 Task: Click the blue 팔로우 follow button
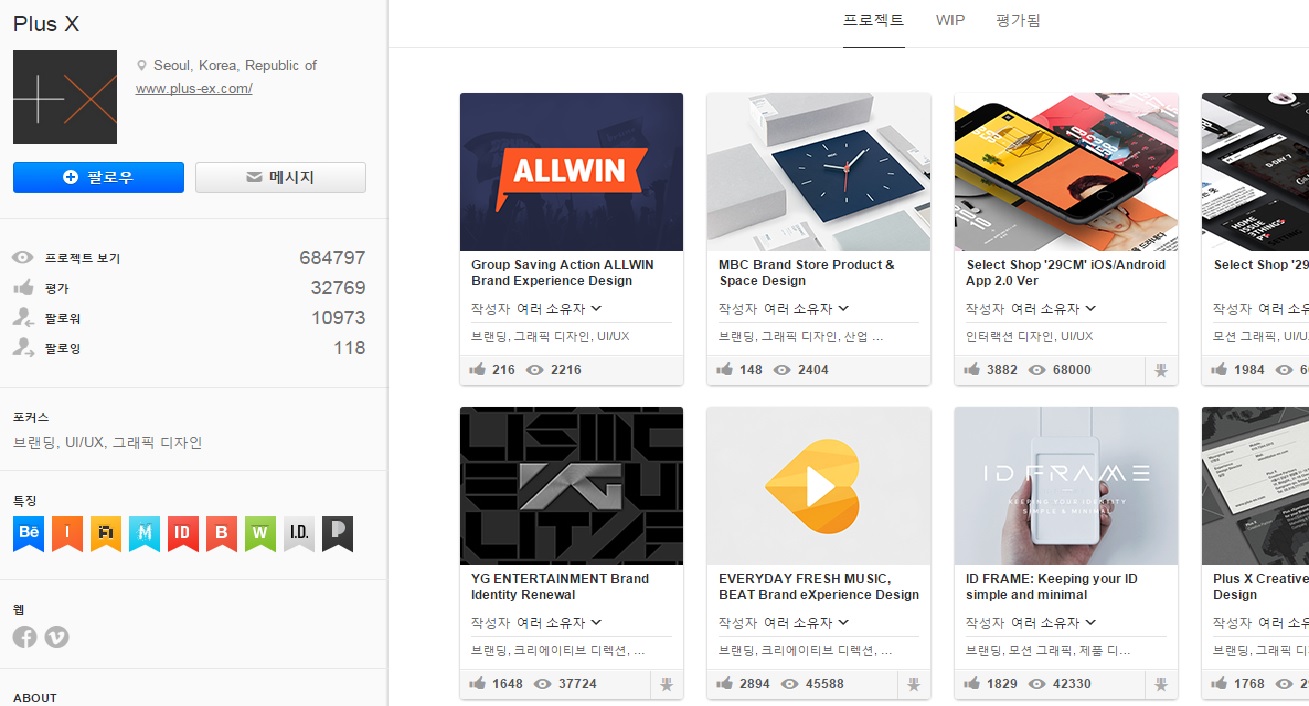(x=98, y=177)
